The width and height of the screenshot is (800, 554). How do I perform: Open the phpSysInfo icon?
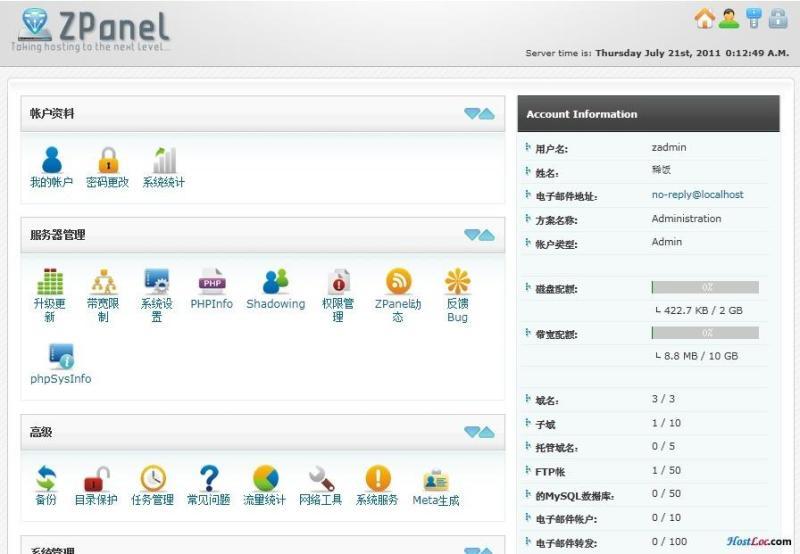click(x=61, y=356)
